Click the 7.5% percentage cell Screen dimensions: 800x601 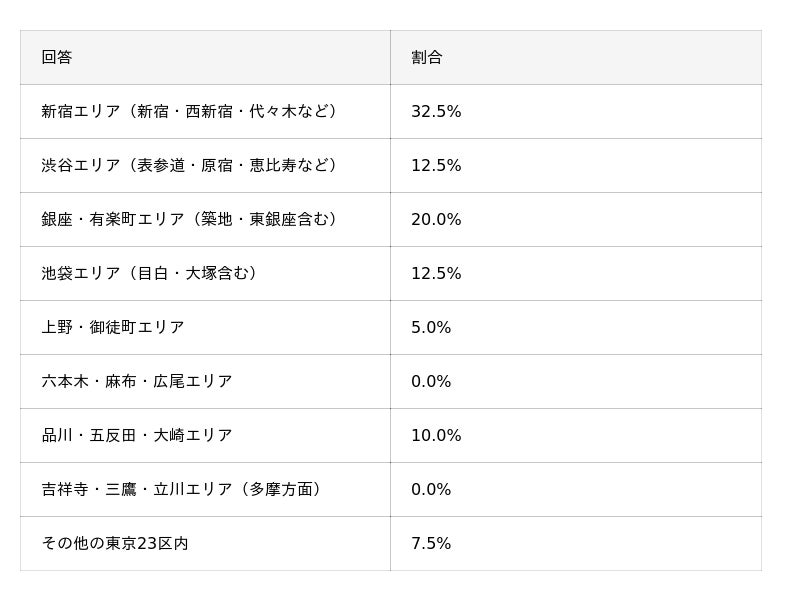[x=431, y=544]
